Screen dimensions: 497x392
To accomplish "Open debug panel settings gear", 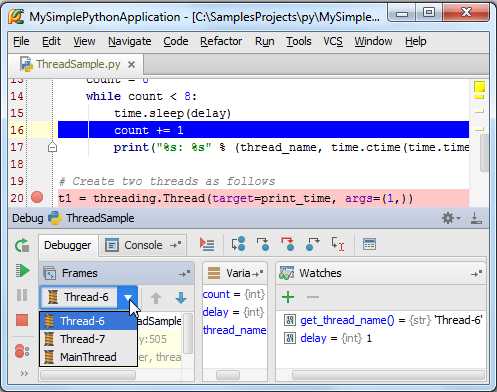I will 450,218.
